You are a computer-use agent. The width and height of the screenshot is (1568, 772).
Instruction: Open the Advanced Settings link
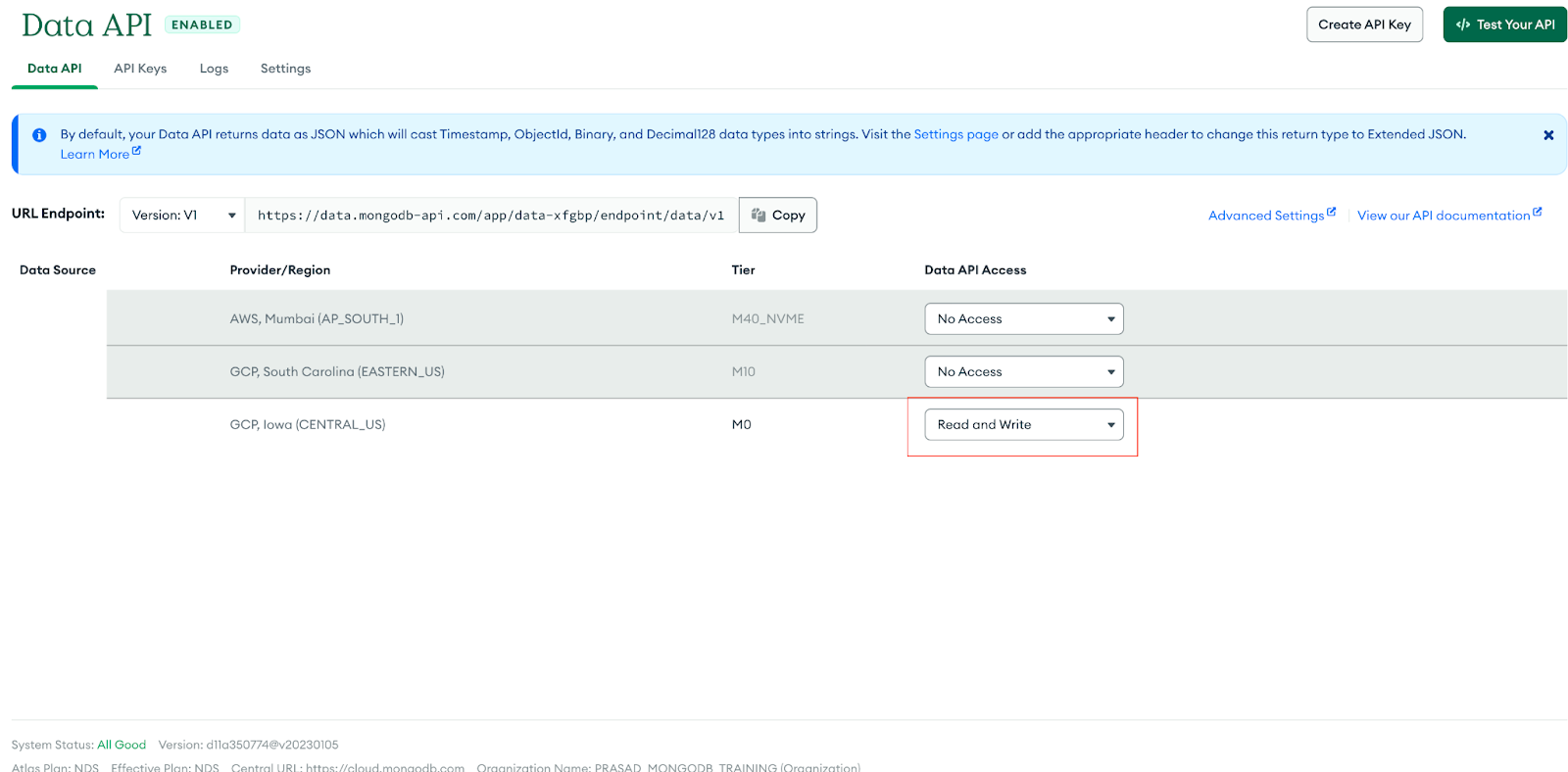pyautogui.click(x=1265, y=216)
